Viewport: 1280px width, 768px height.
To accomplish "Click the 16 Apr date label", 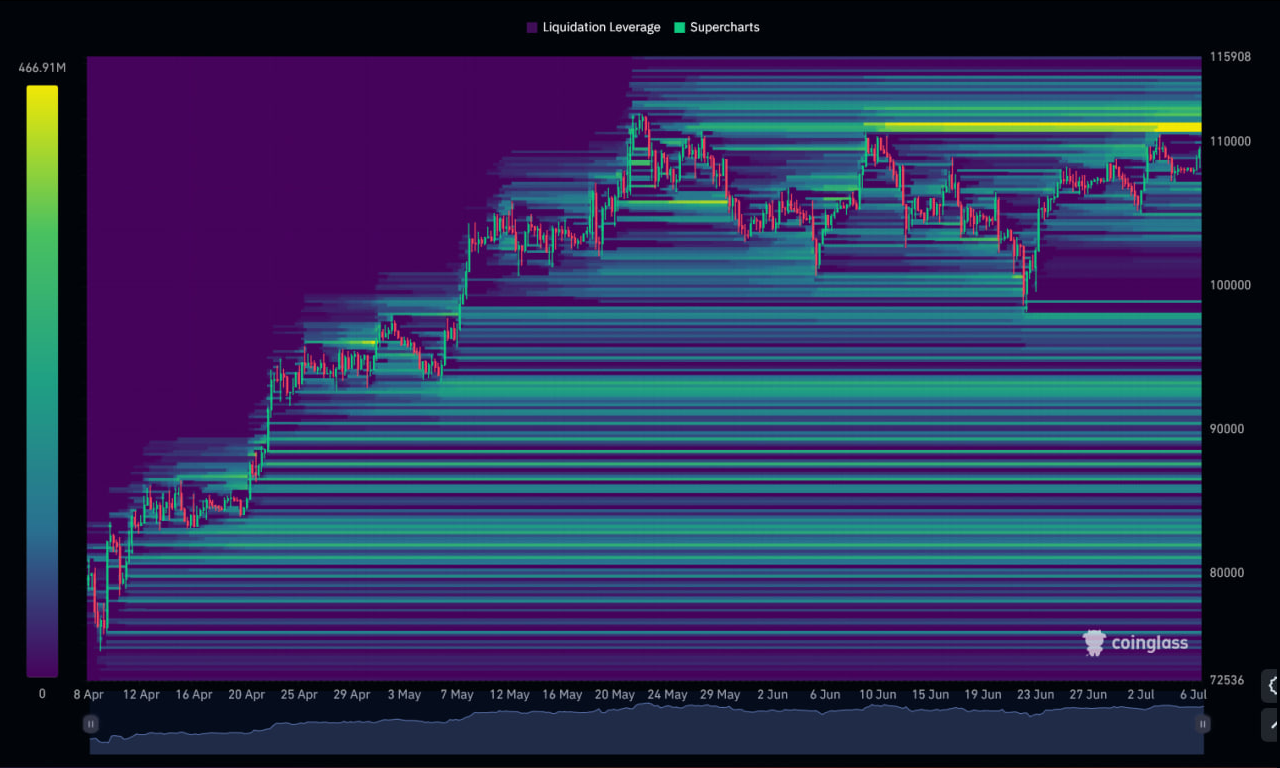I will 193,694.
